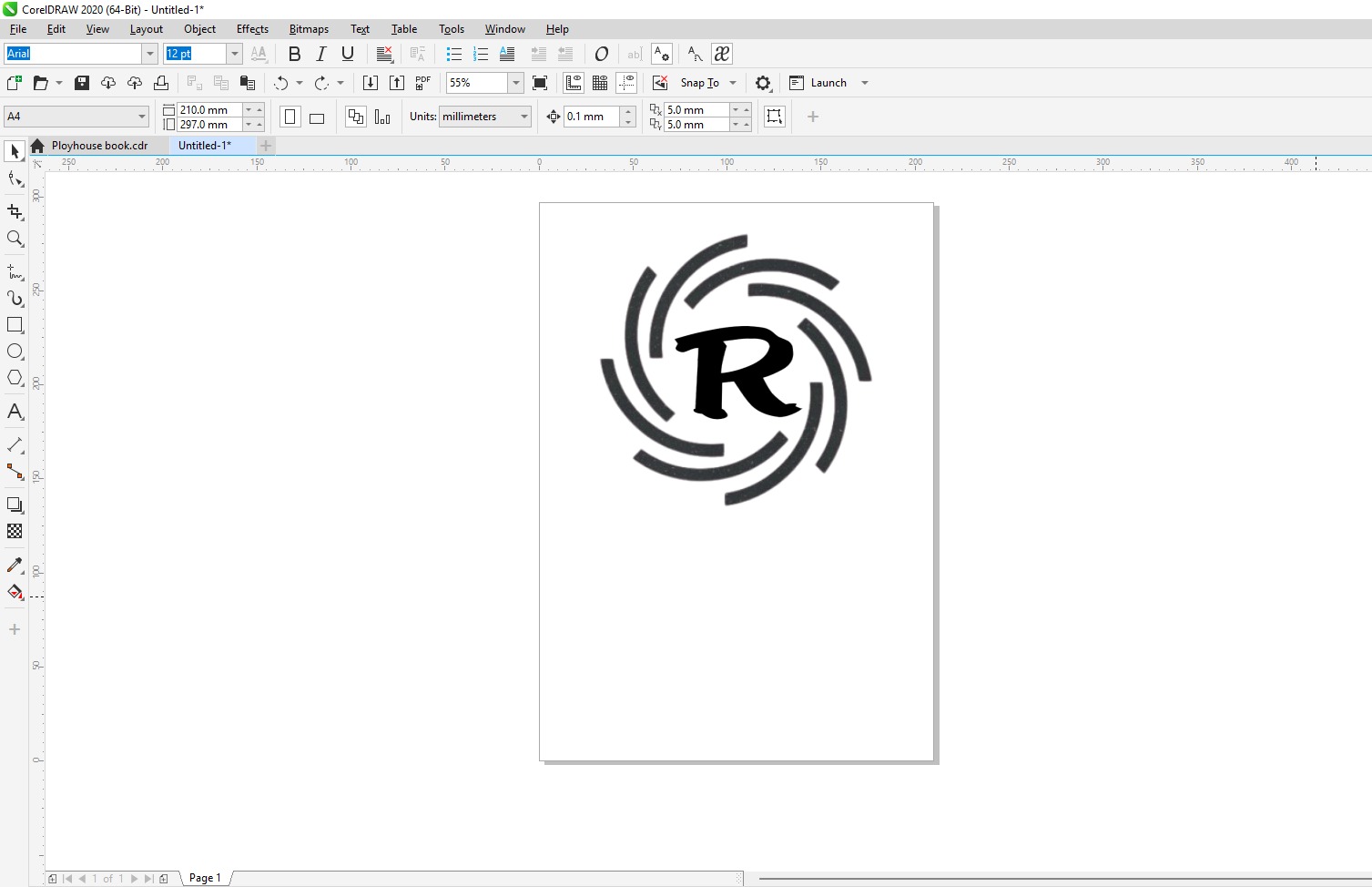Screen dimensions: 1372x887
Task: Go to the next page
Action: (x=134, y=879)
